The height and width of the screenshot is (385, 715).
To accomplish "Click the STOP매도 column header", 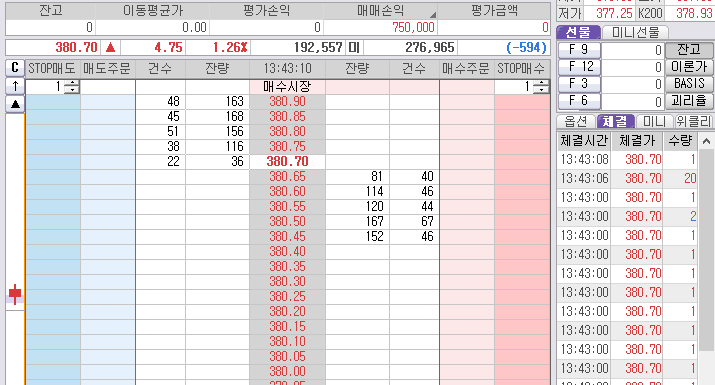I will [x=52, y=68].
